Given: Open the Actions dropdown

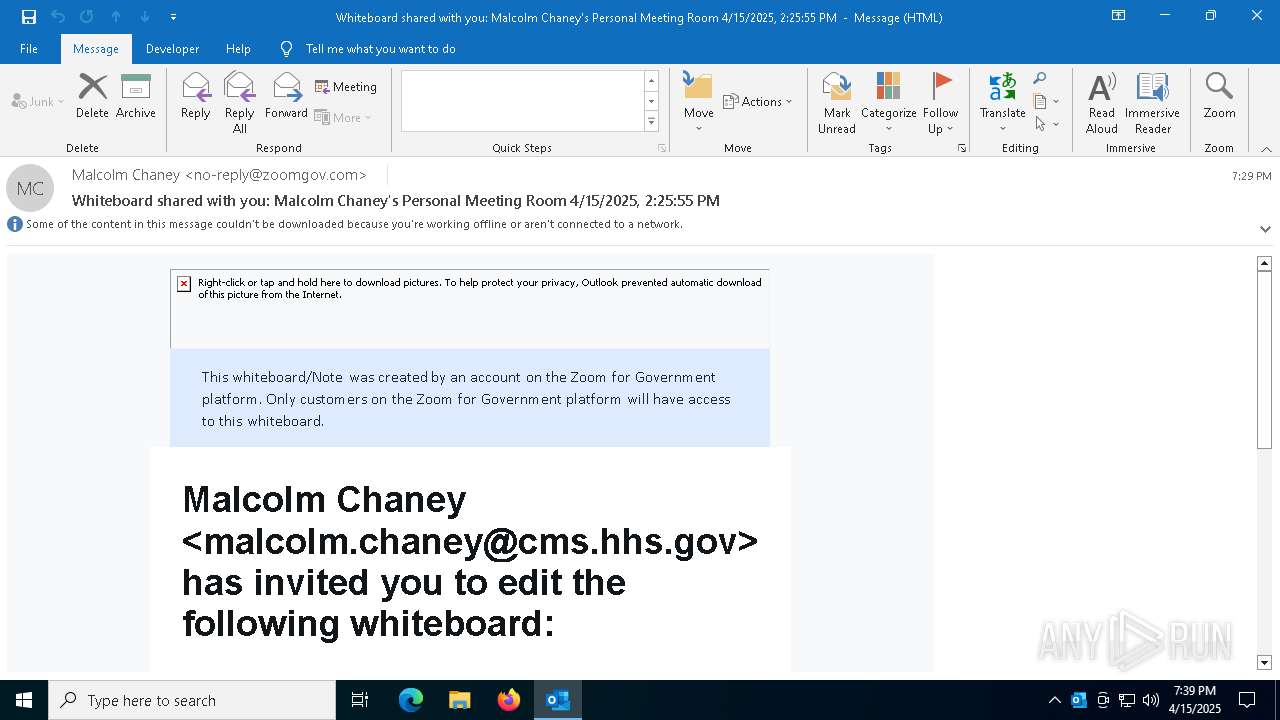Looking at the screenshot, I should click(x=757, y=101).
